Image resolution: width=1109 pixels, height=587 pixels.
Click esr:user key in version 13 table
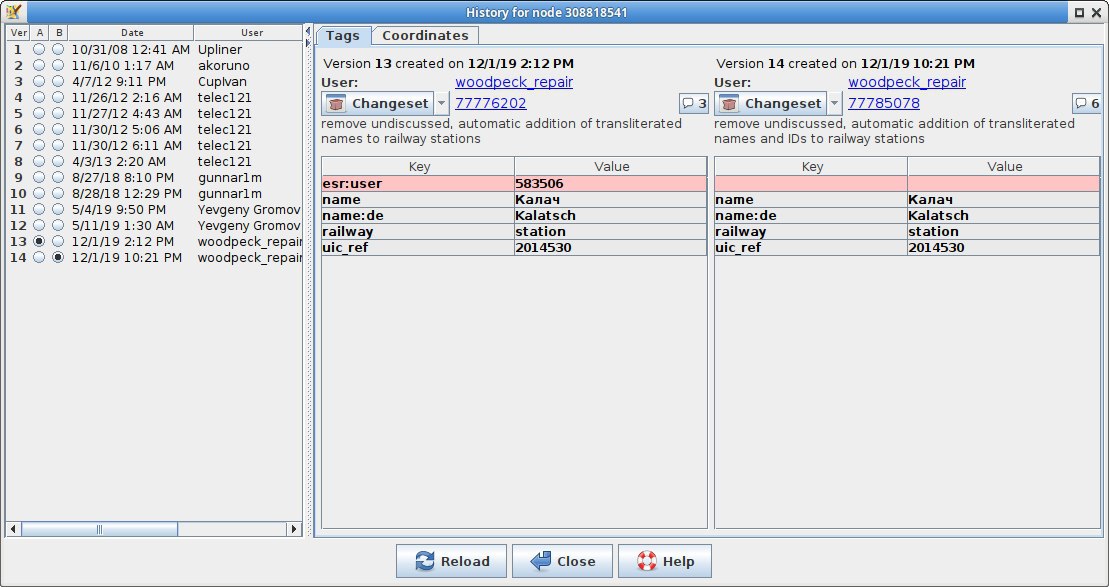418,184
